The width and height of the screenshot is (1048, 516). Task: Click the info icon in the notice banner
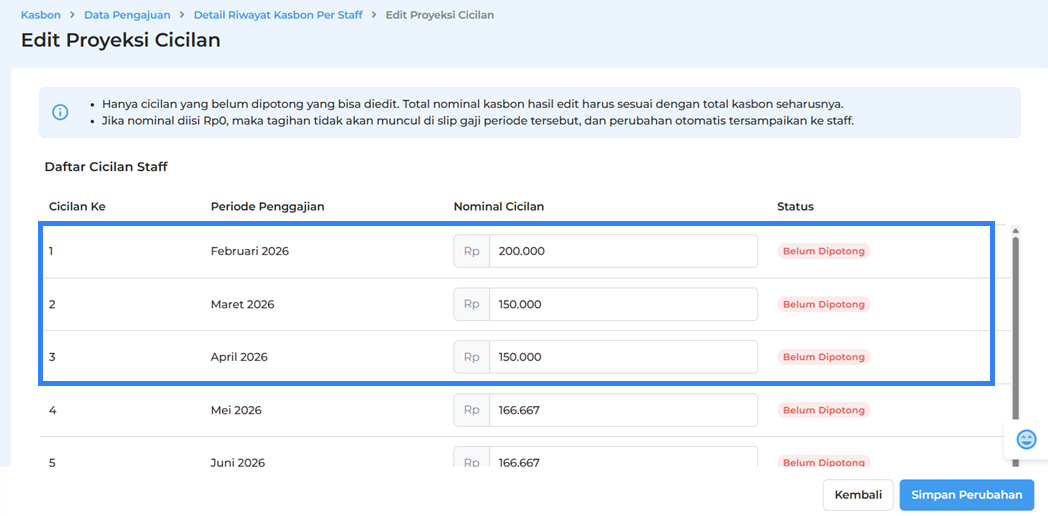click(60, 112)
